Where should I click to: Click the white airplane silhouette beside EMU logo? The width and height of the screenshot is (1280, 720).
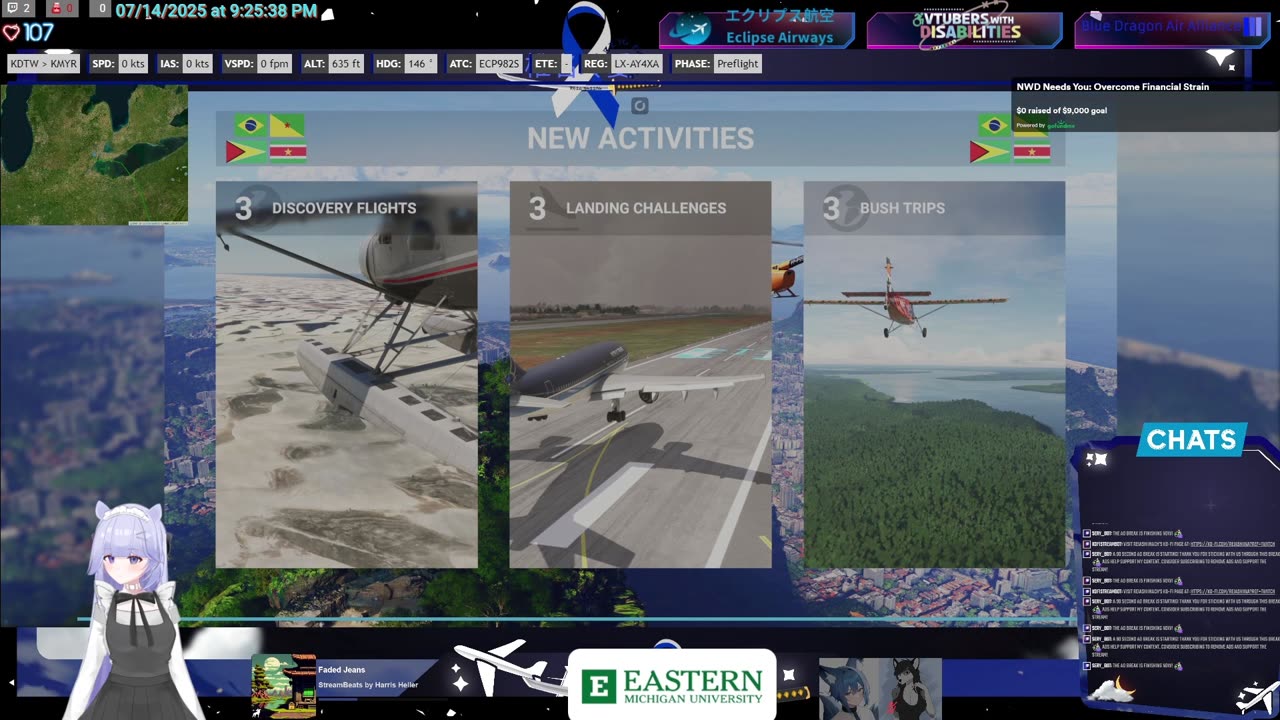point(510,670)
